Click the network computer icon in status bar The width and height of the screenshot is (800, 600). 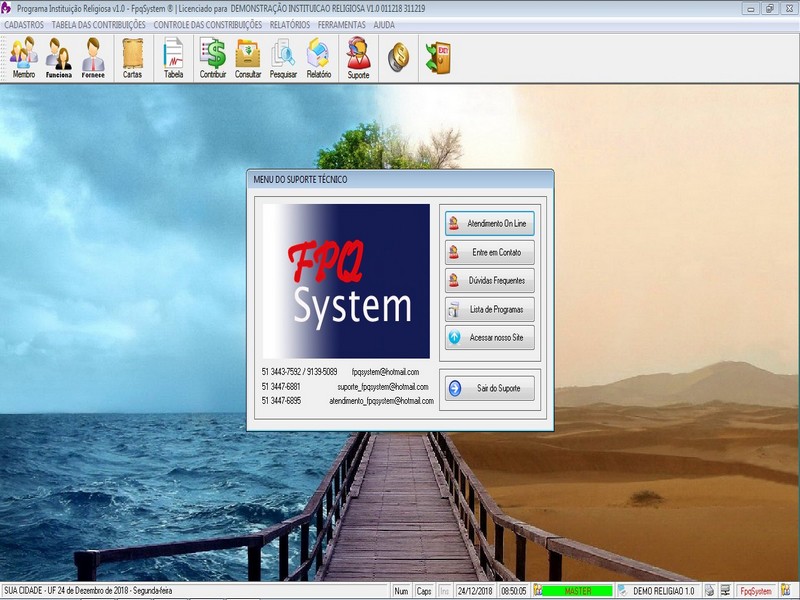point(725,590)
